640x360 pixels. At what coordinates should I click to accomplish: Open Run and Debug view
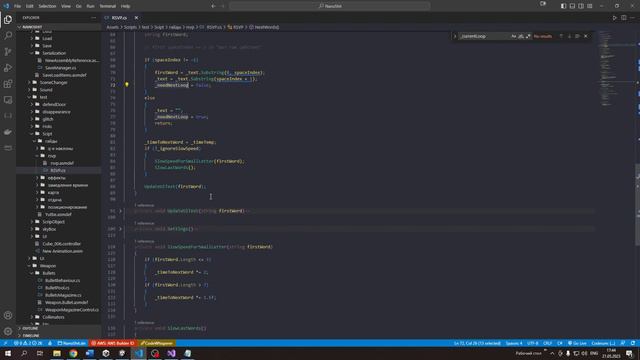pyautogui.click(x=8, y=68)
